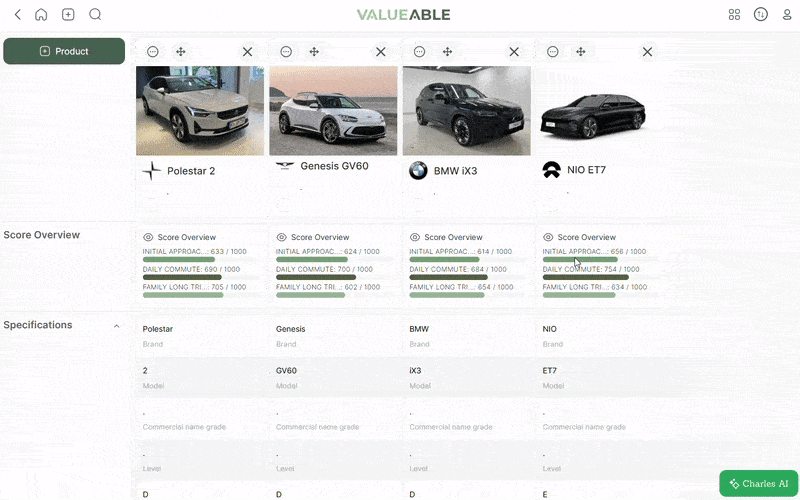
Task: Click the move handle on Polestar 2 column
Action: 181,52
